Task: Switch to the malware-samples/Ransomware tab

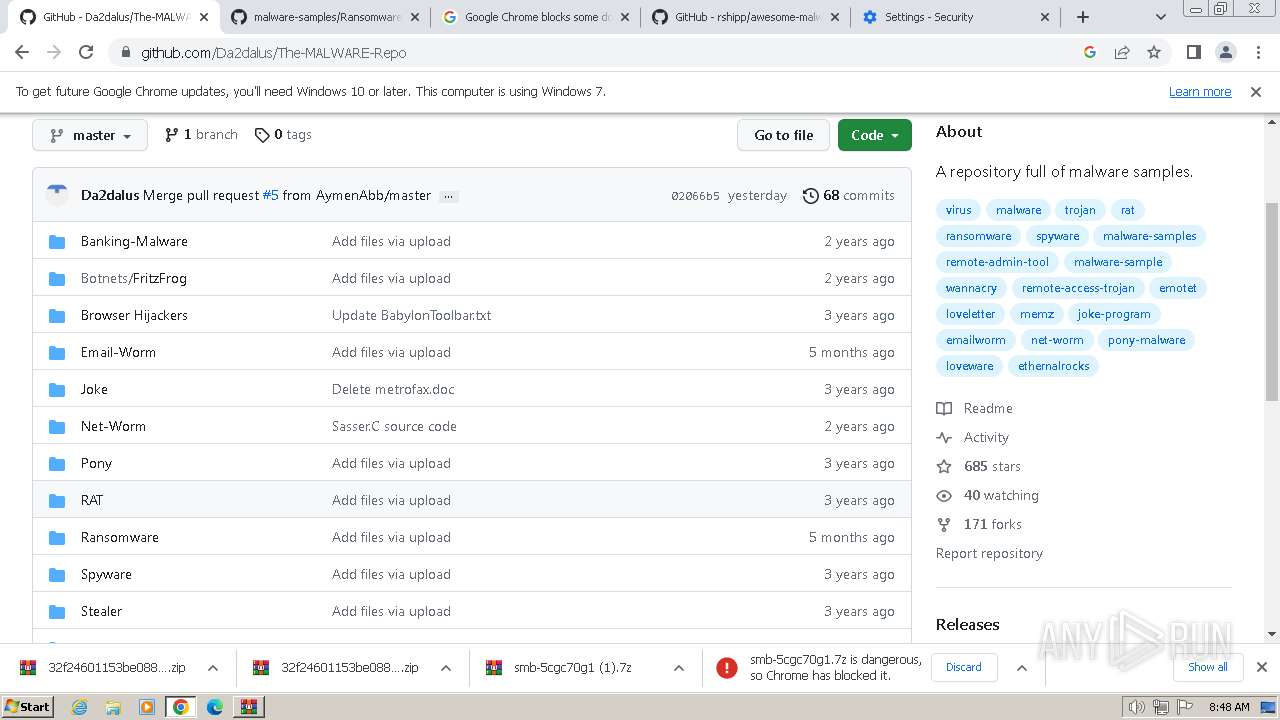Action: (x=326, y=17)
